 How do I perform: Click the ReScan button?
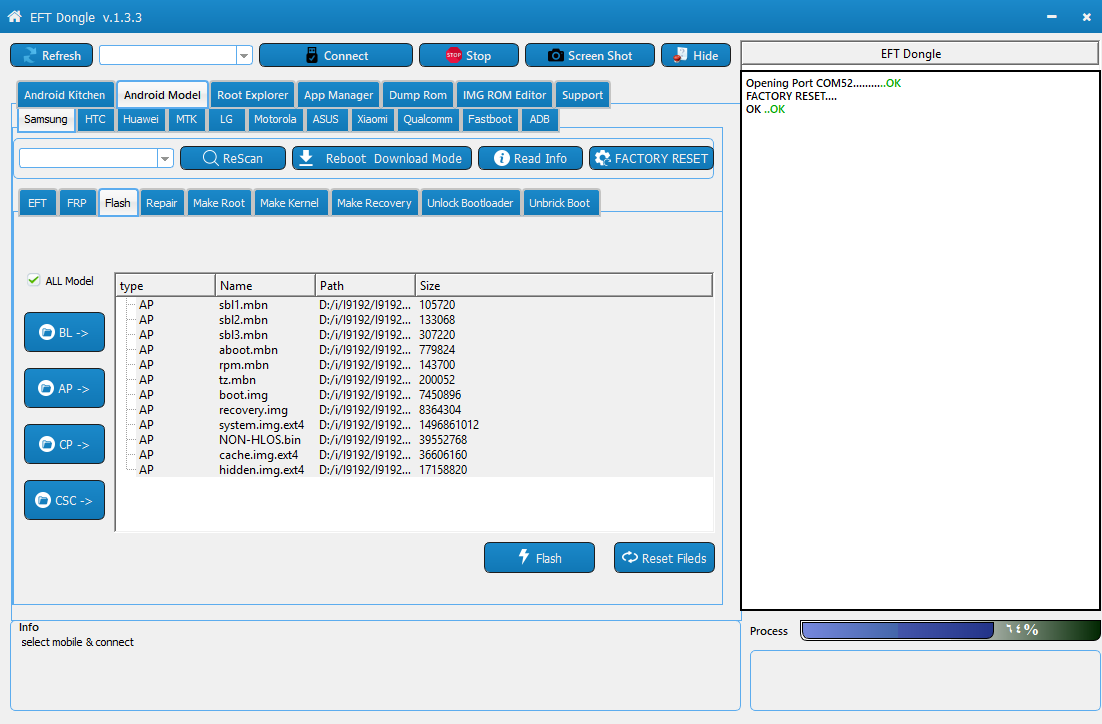coord(233,158)
